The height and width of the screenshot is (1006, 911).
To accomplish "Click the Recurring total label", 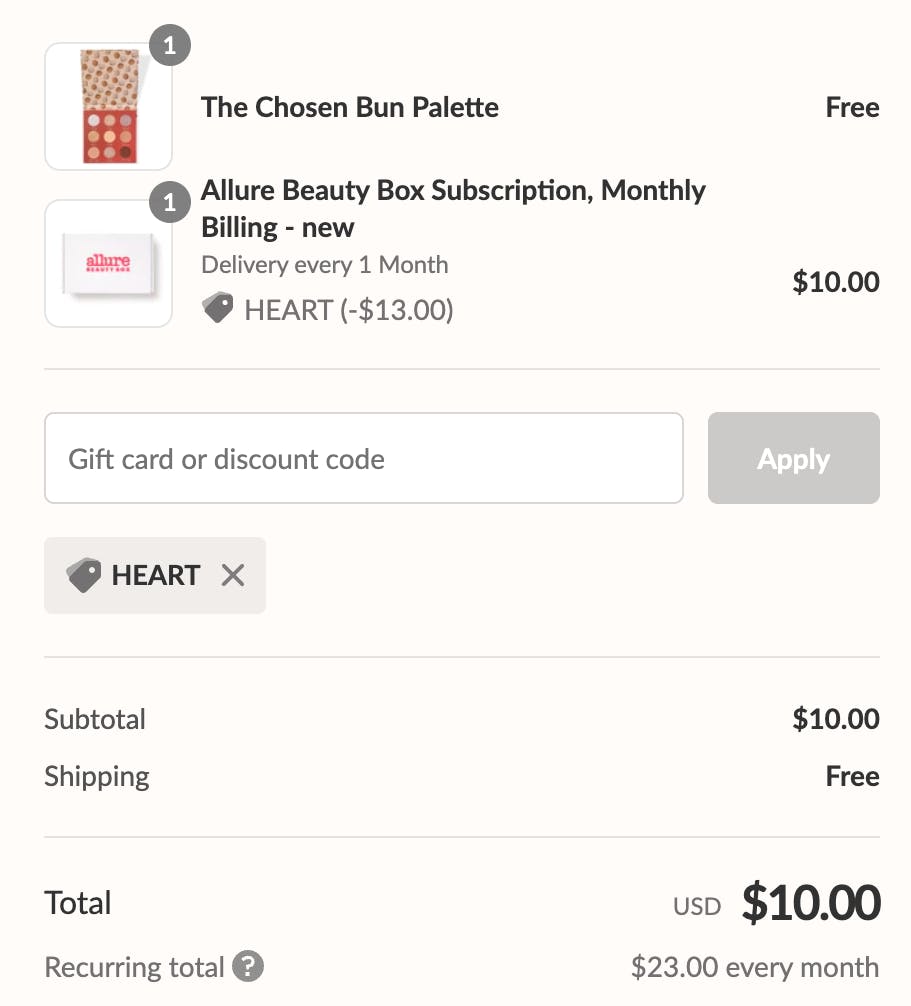I will (134, 967).
